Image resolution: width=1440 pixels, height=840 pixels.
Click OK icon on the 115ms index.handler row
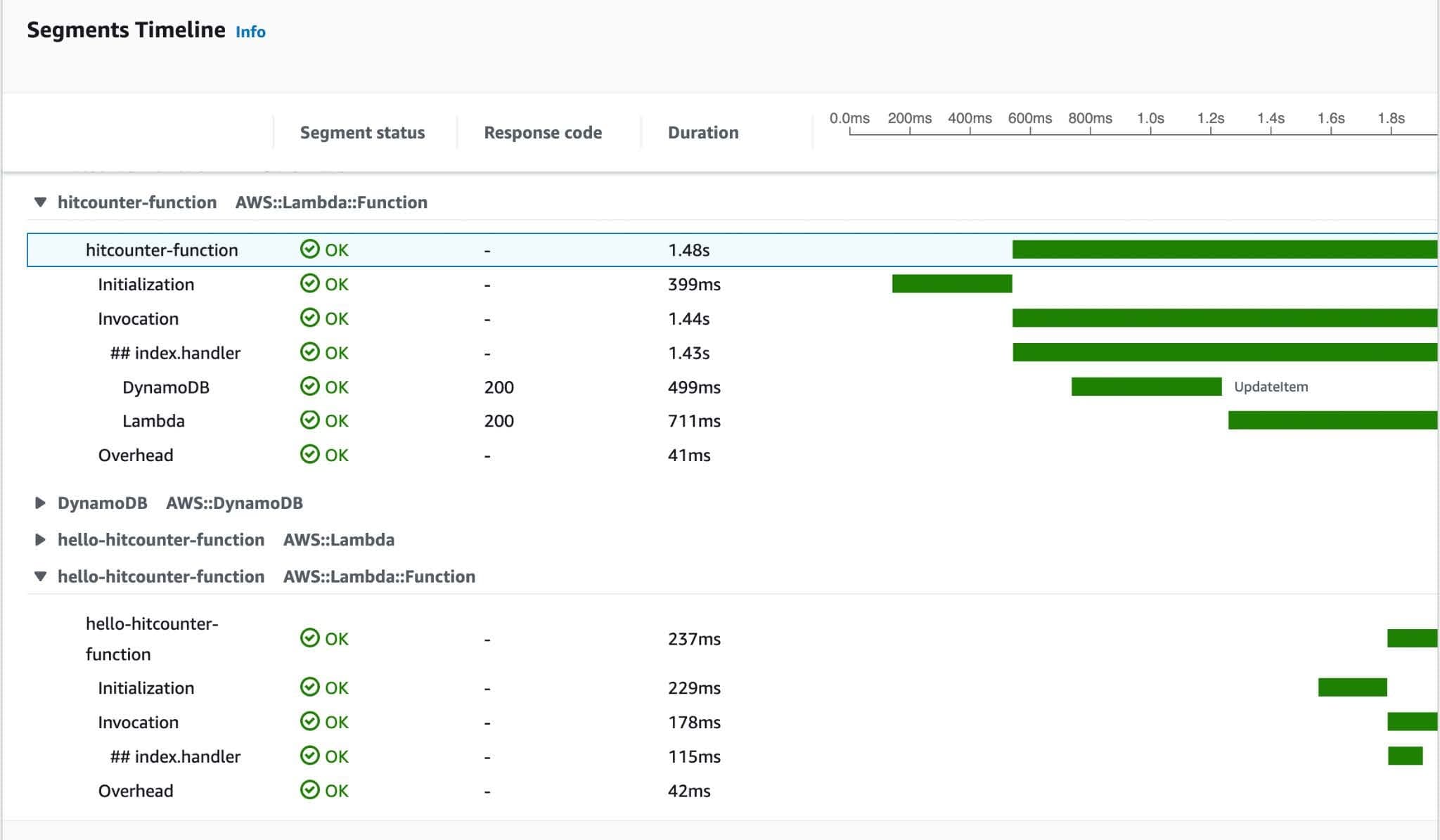pos(309,756)
